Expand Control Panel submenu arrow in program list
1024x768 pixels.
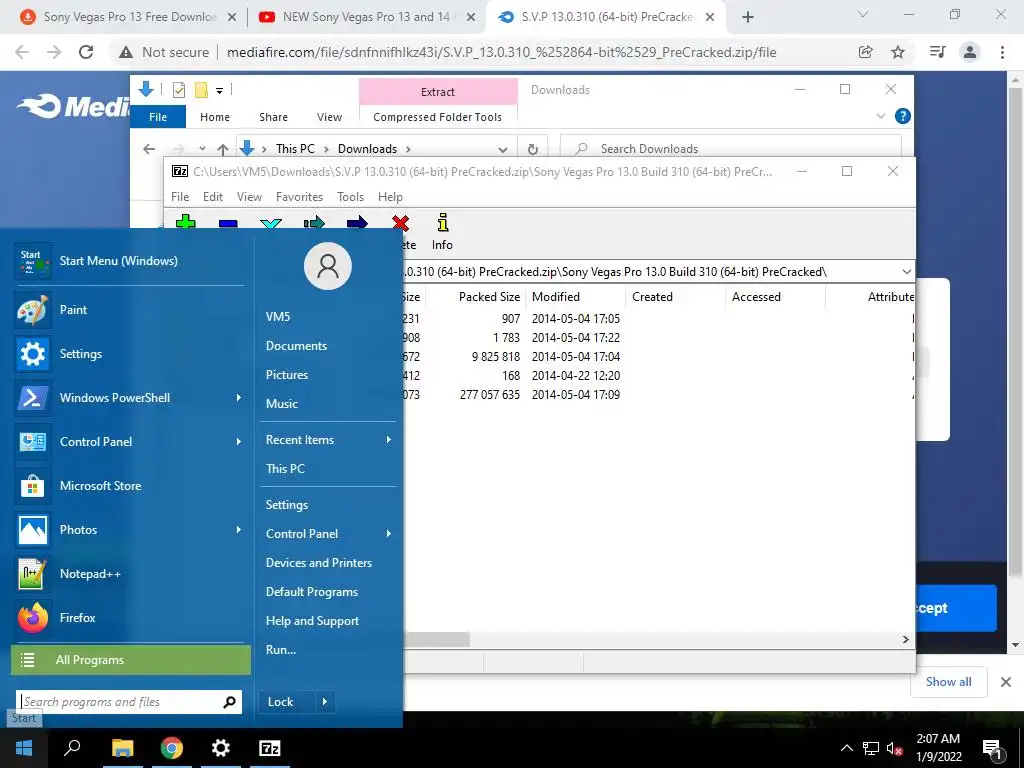(x=238, y=442)
